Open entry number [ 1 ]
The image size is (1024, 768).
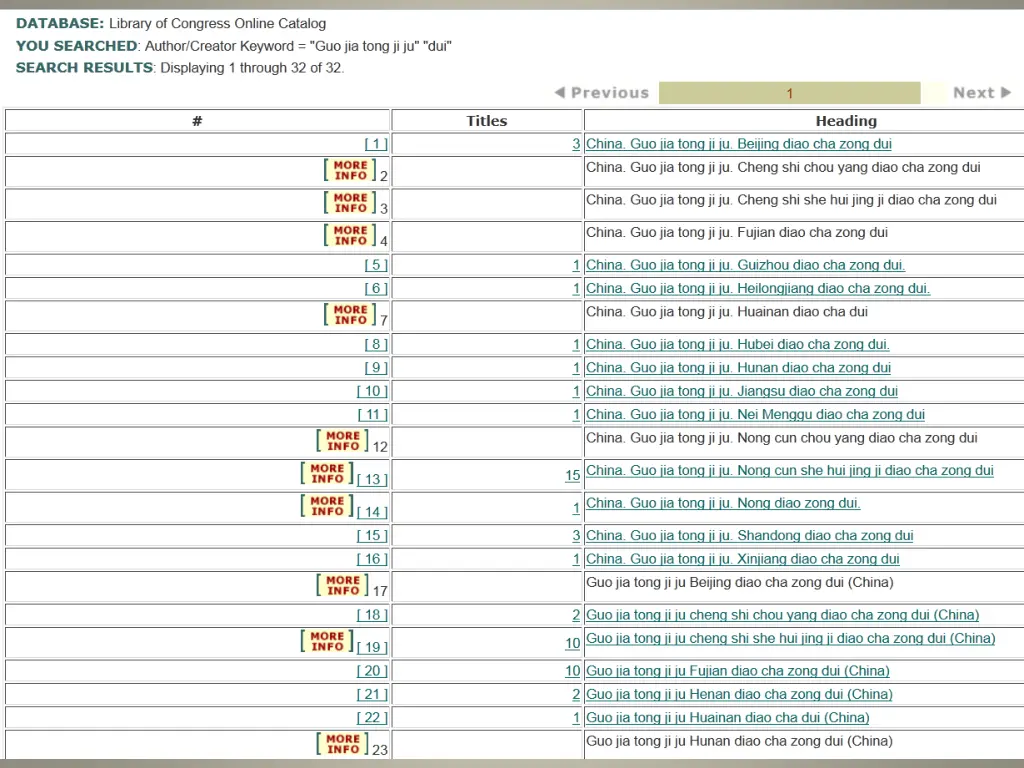point(376,144)
